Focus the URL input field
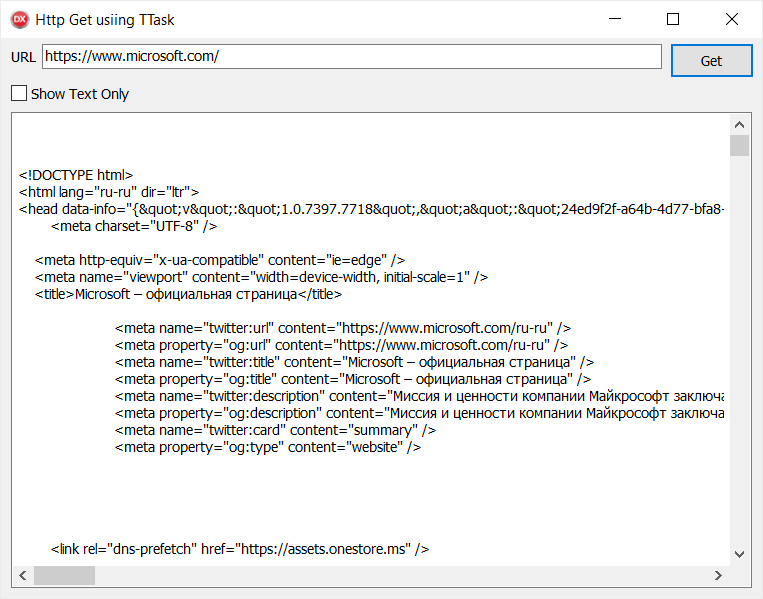Image resolution: width=763 pixels, height=599 pixels. (352, 56)
